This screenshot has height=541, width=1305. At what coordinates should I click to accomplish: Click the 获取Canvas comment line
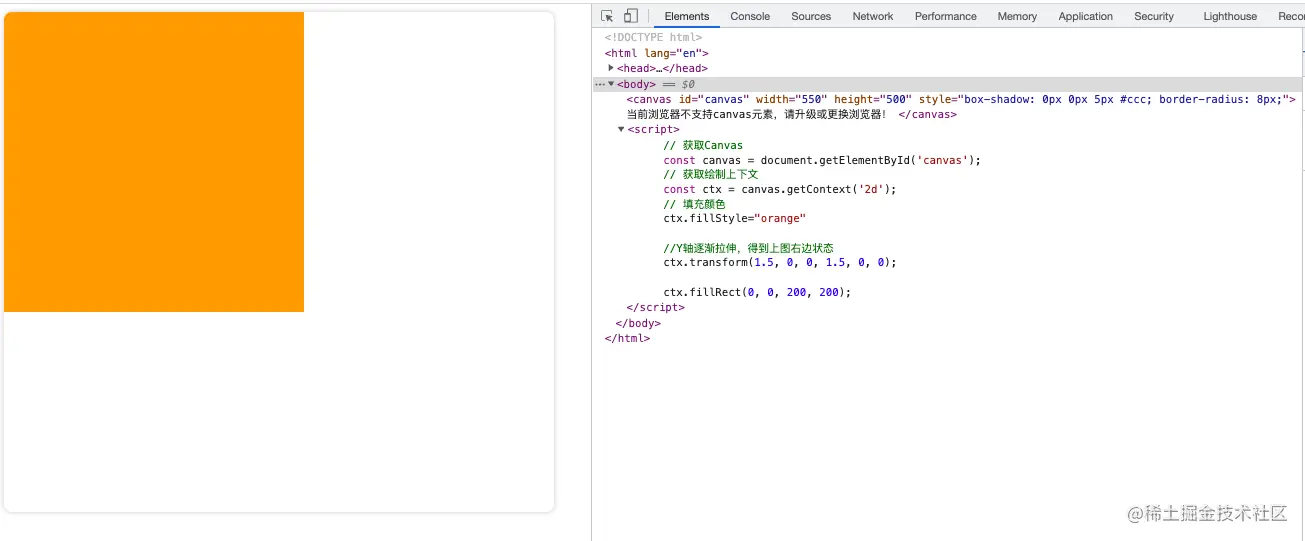[x=703, y=145]
